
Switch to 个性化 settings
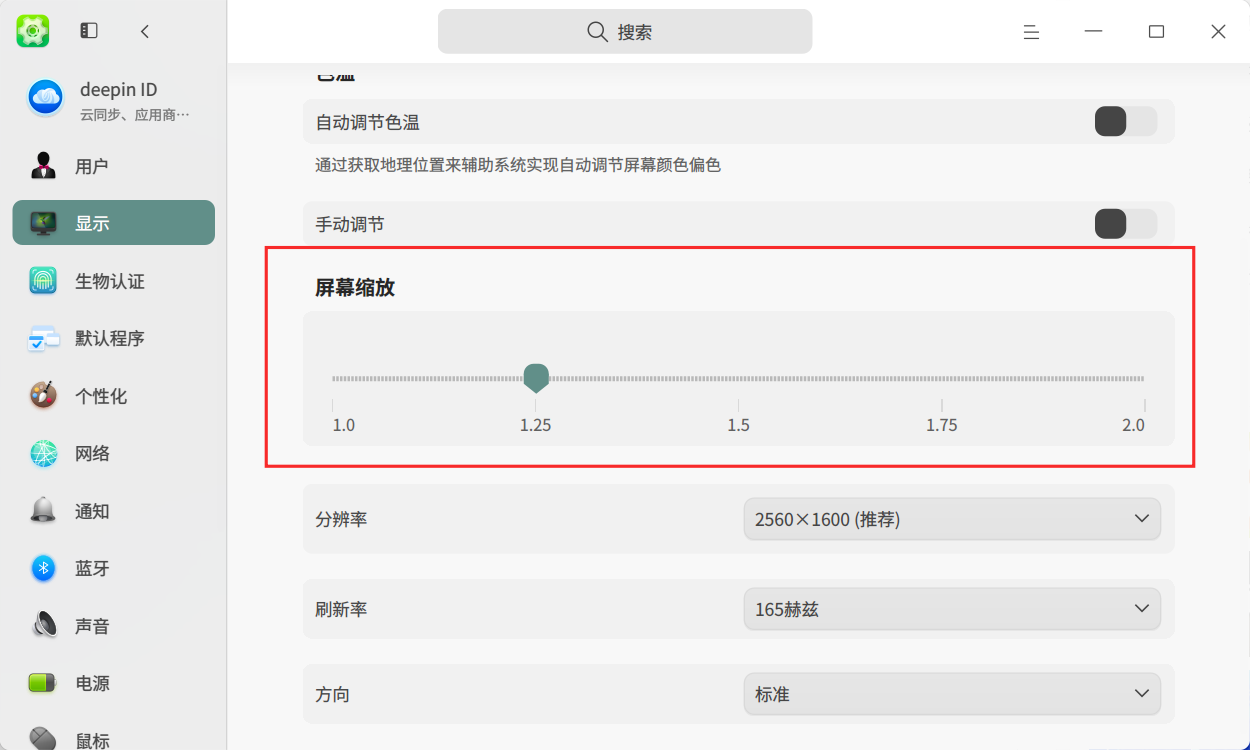(x=114, y=396)
